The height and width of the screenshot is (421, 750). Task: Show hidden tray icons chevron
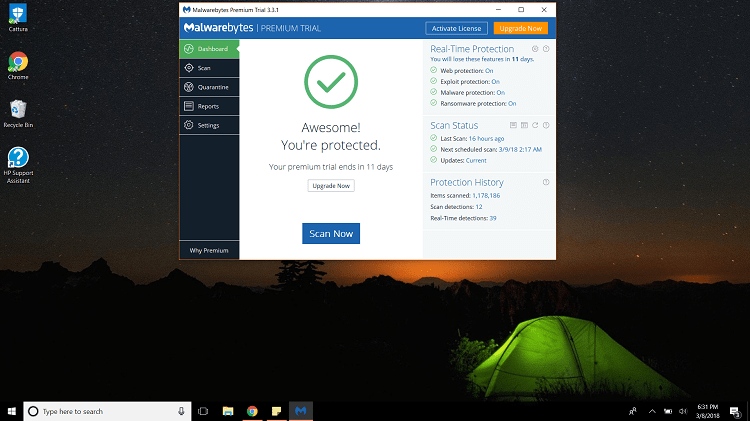[652, 411]
